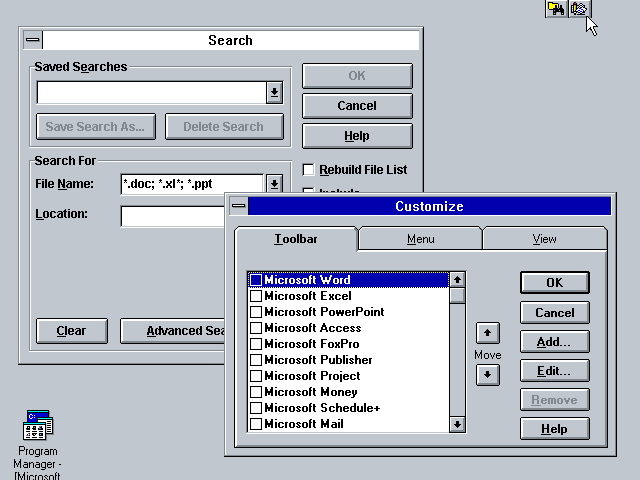Click Cancel in the Customize dialog

[555, 313]
